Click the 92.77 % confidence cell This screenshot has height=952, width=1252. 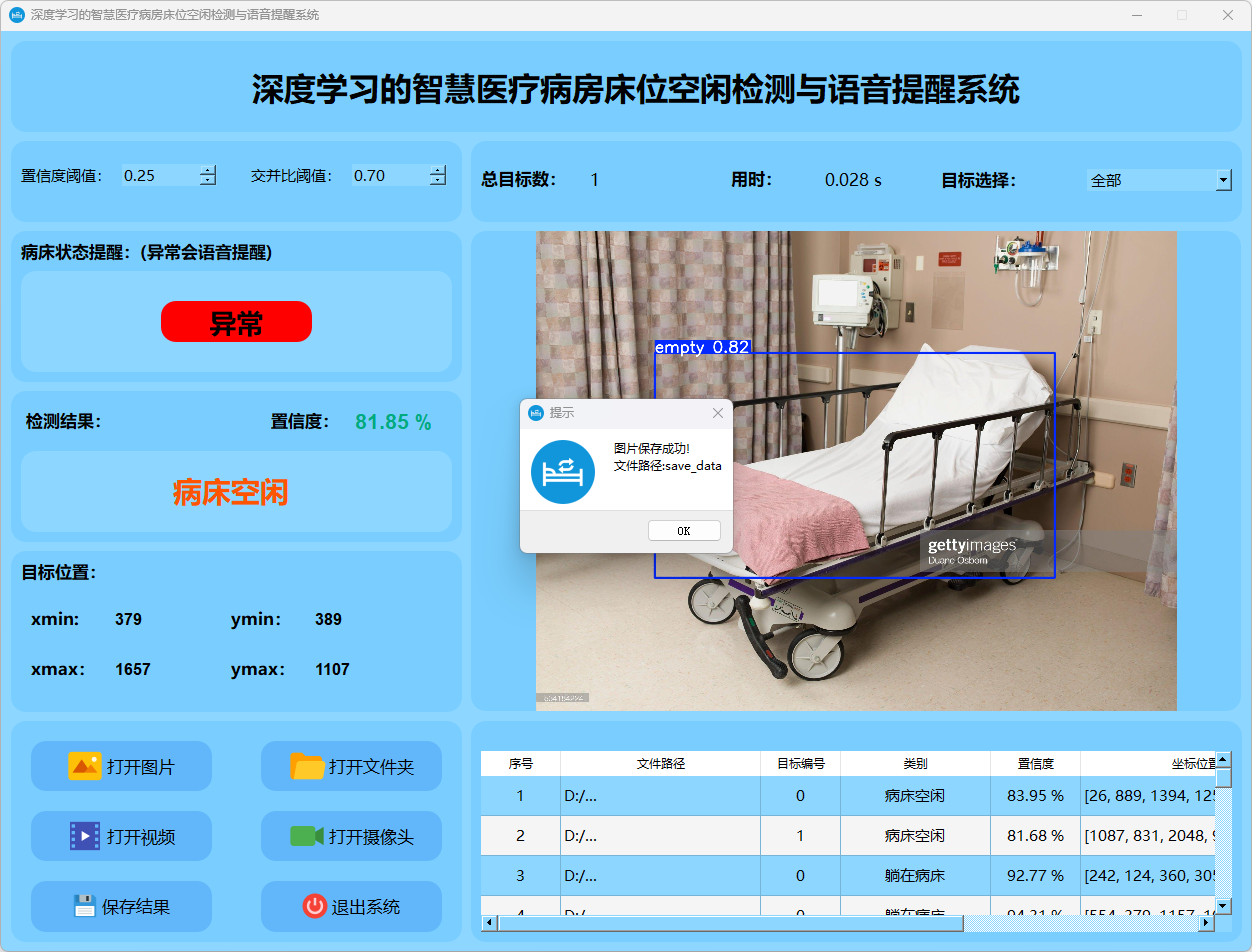(1035, 876)
